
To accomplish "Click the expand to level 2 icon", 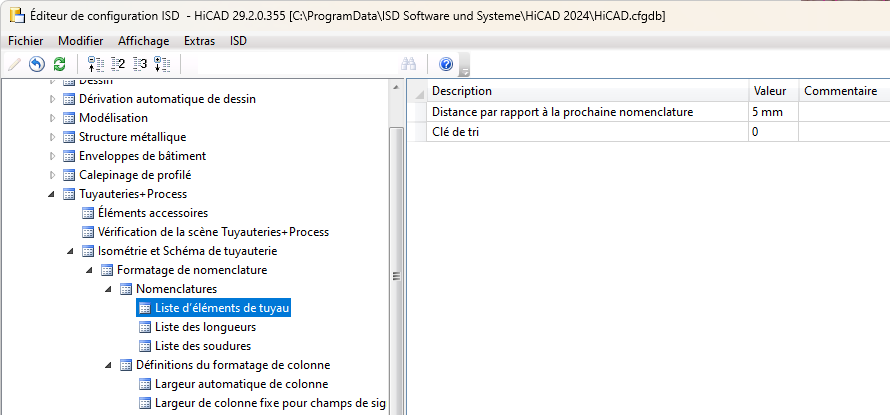I will (118, 64).
